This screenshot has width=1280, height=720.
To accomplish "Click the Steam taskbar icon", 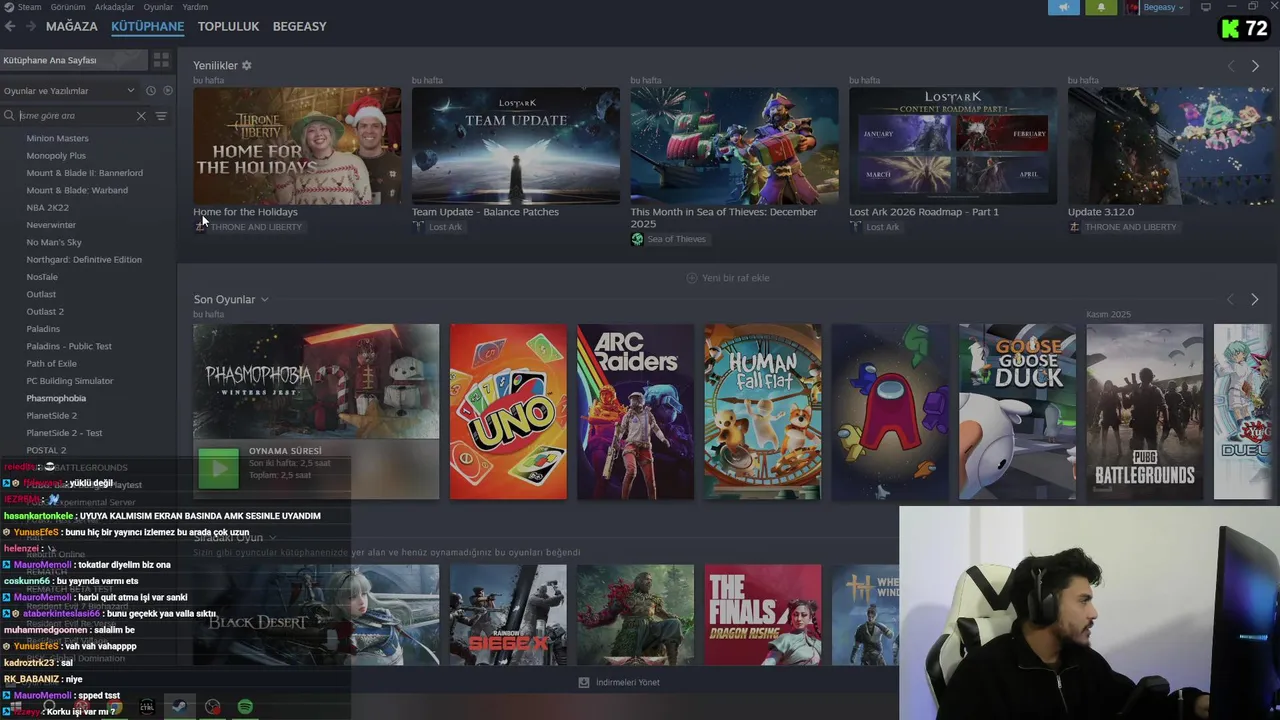I will click(x=179, y=707).
